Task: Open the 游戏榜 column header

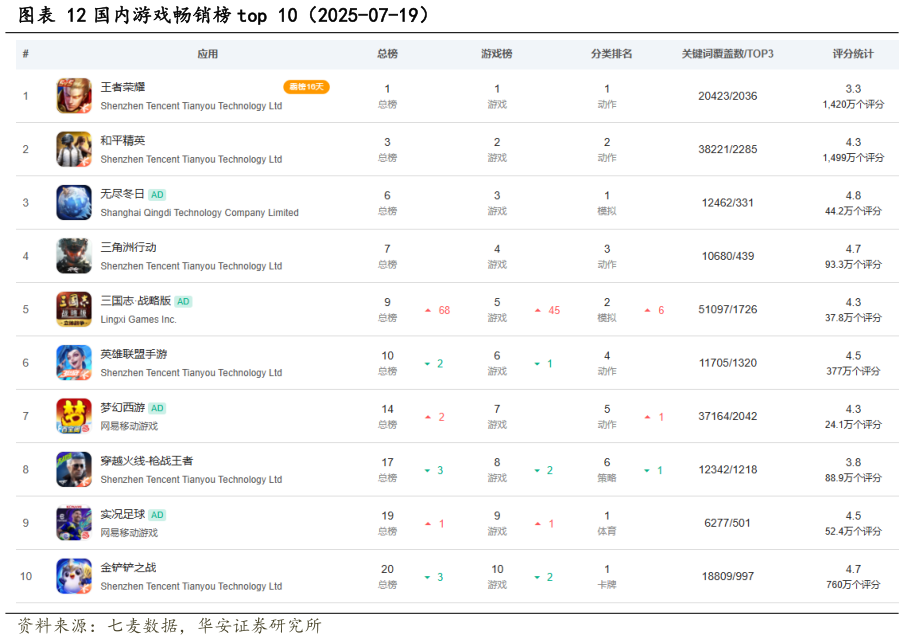Action: 497,54
